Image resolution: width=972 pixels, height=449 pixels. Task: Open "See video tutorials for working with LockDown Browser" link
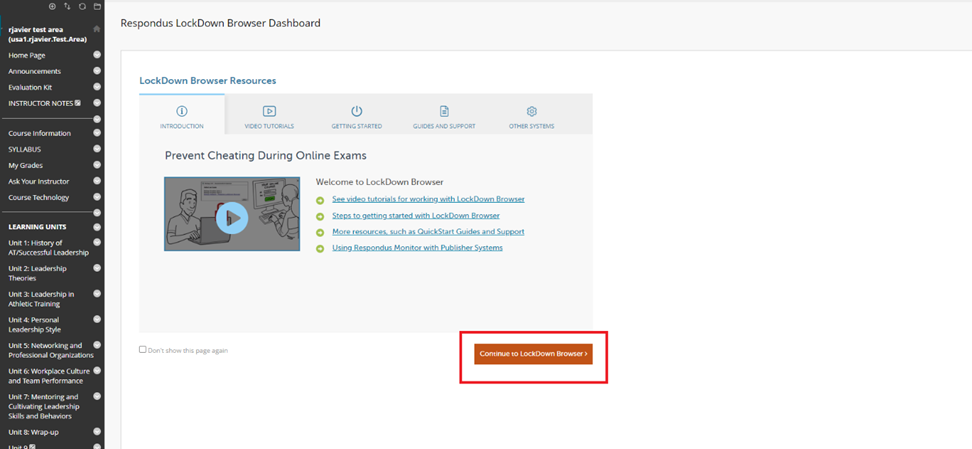pyautogui.click(x=428, y=199)
